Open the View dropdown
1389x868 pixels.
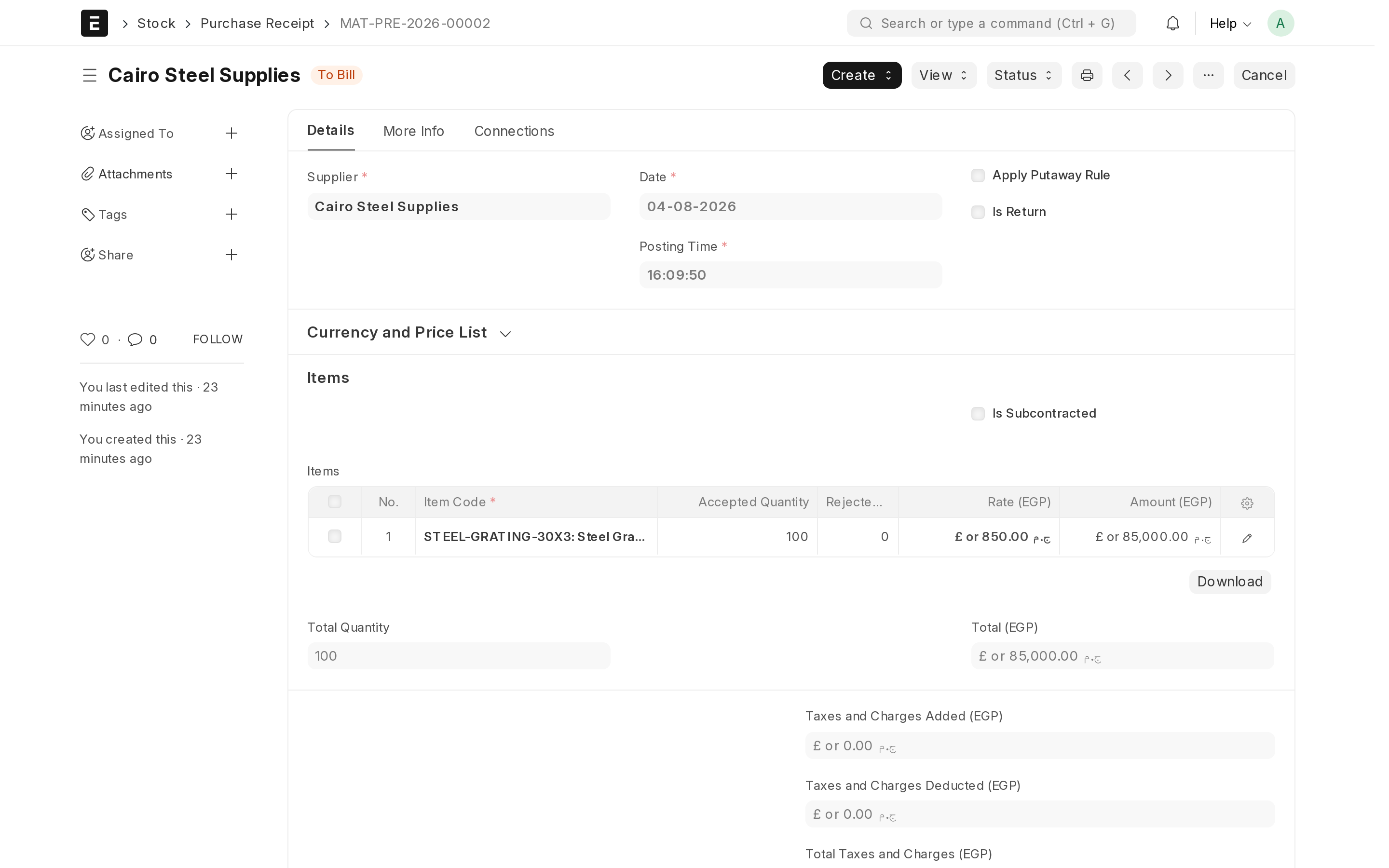point(943,75)
